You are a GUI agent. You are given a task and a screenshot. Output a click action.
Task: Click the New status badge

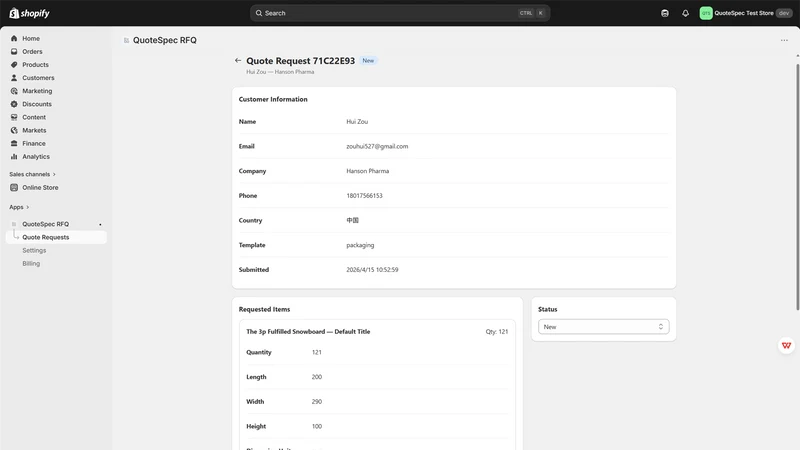tap(368, 60)
